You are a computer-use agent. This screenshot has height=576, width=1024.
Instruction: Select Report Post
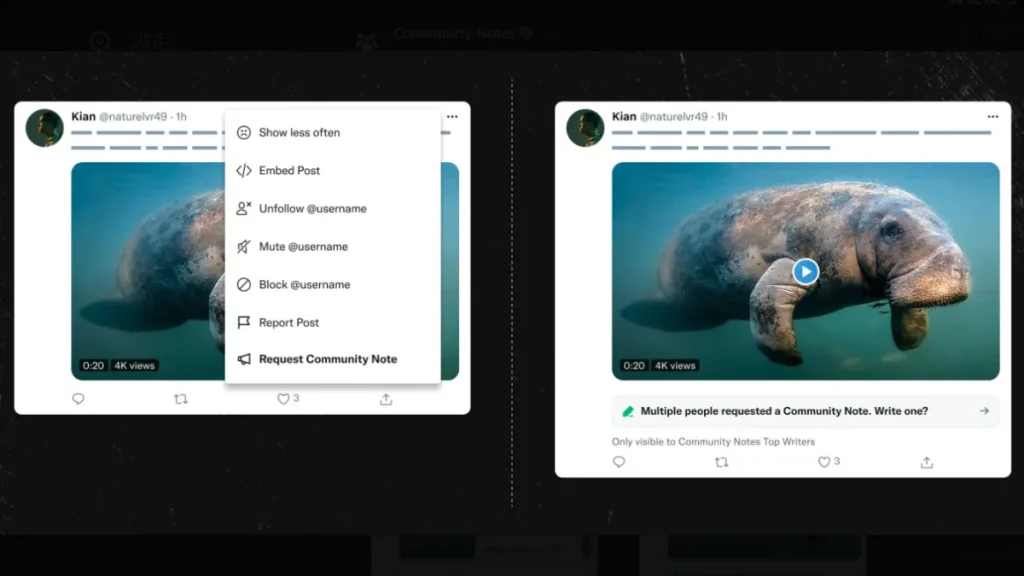(x=290, y=322)
